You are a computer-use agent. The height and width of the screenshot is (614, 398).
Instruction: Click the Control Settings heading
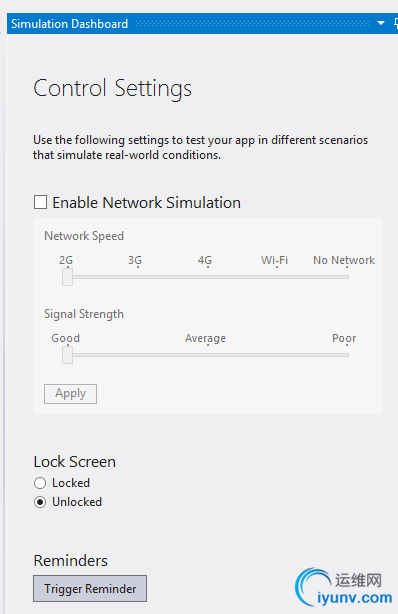[x=112, y=88]
